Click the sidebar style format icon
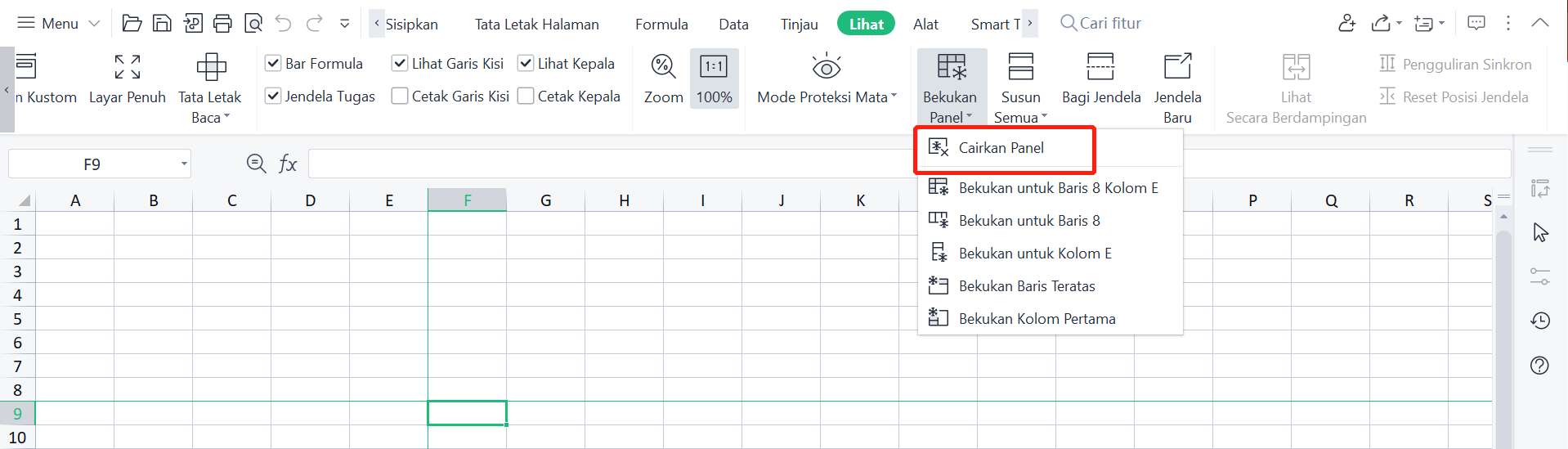 click(1540, 189)
